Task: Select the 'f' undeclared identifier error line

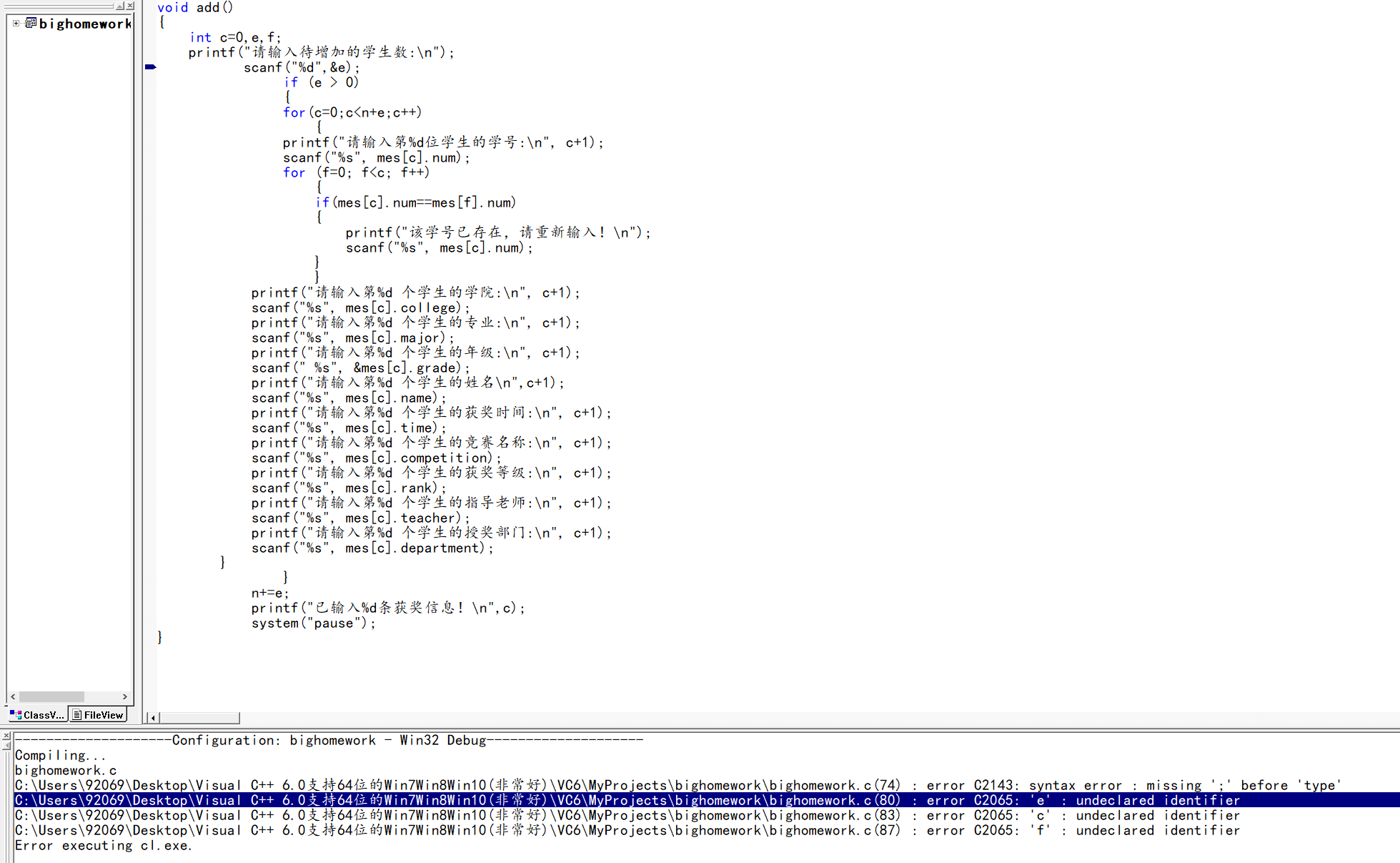Action: click(x=627, y=830)
